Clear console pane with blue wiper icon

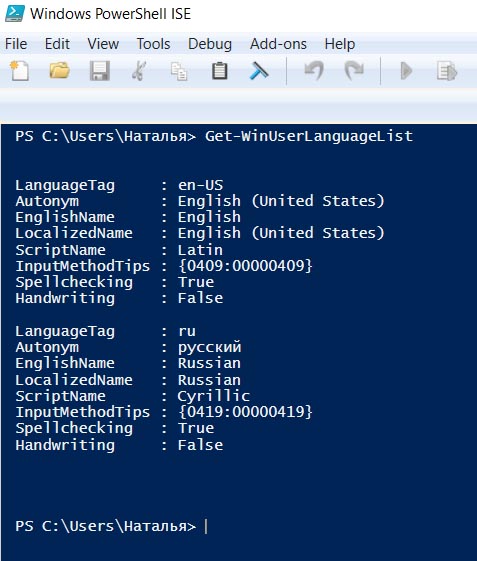click(259, 70)
